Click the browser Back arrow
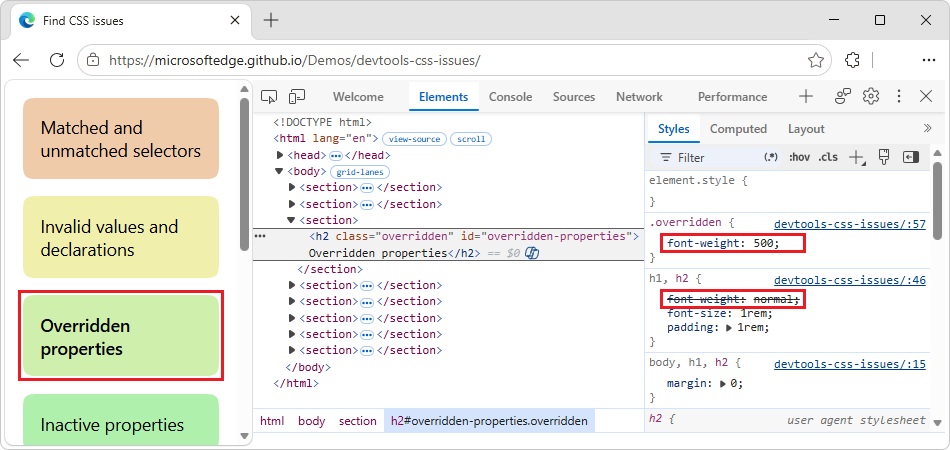 (21, 60)
